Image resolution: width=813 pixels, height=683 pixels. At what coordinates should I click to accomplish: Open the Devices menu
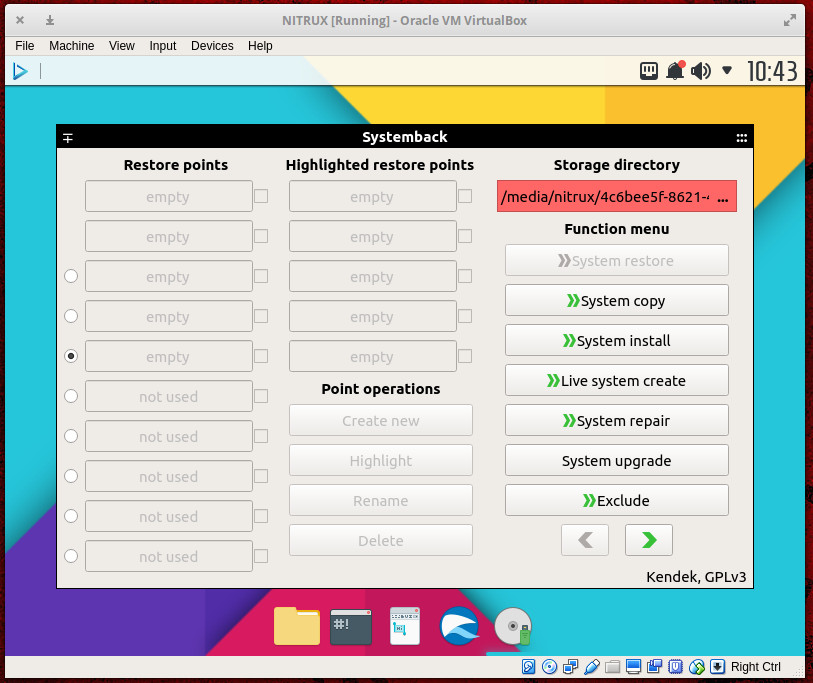212,46
